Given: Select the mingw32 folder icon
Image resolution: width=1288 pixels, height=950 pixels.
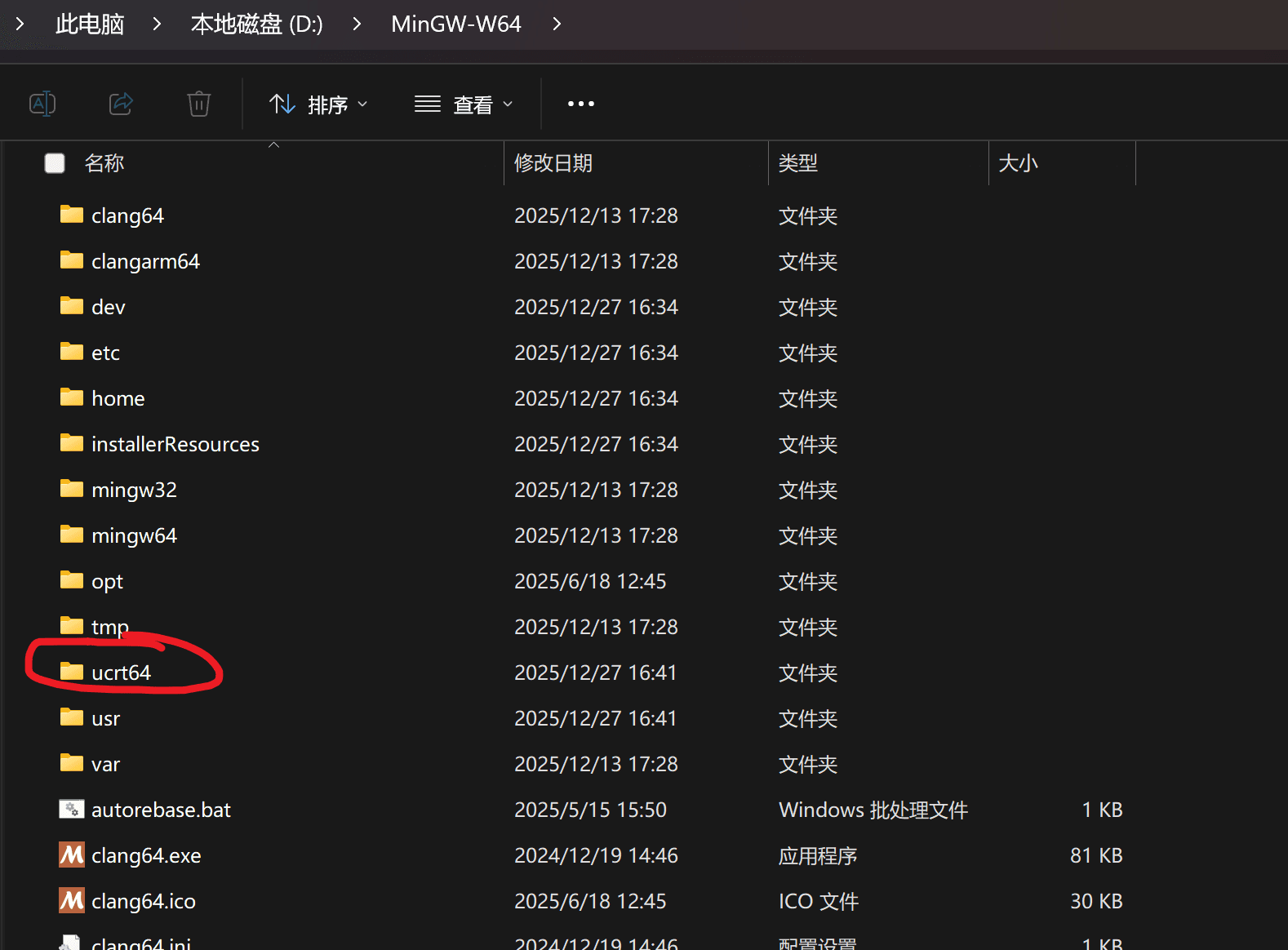Looking at the screenshot, I should click(72, 489).
